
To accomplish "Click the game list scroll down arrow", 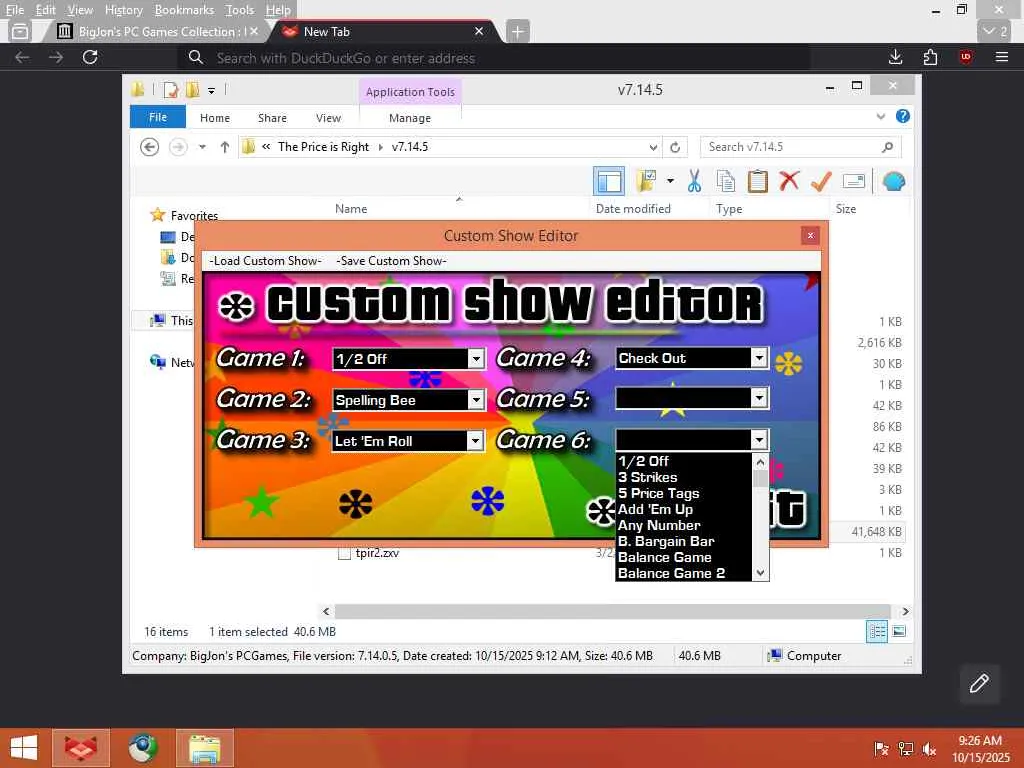I will [x=760, y=573].
